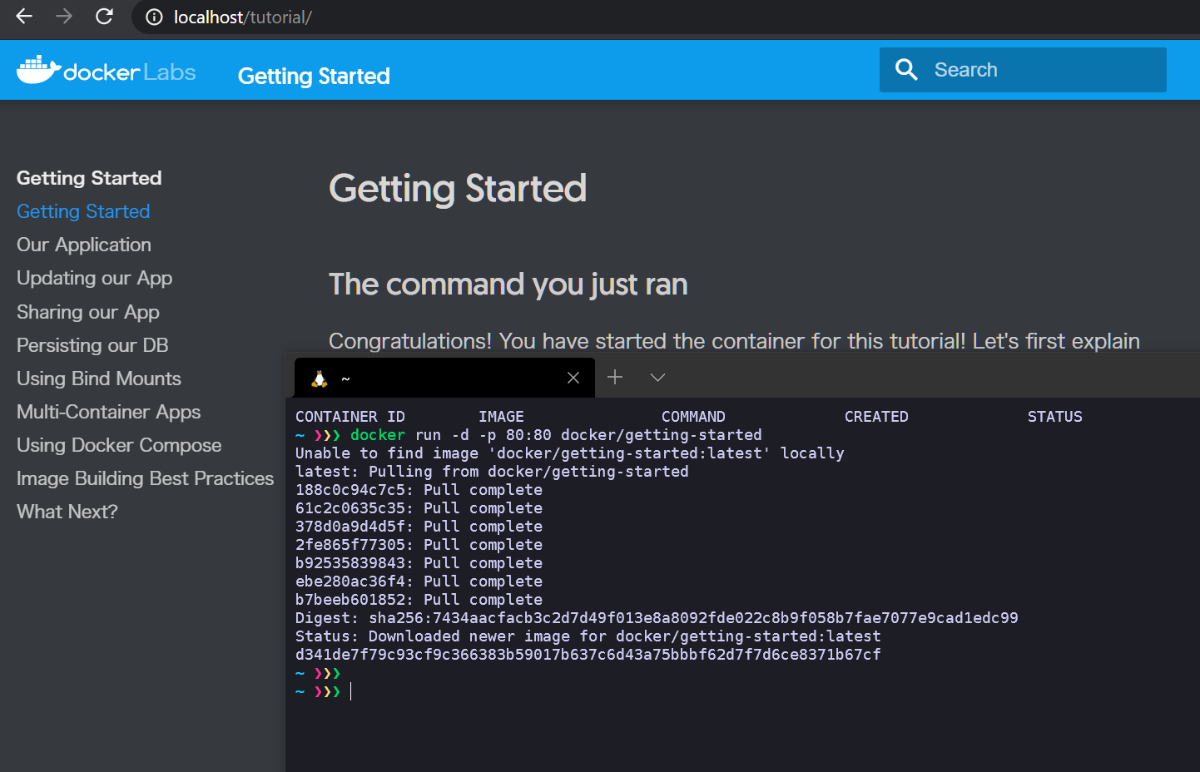Viewport: 1200px width, 772px height.
Task: Close the terminal tab with the X
Action: 573,378
